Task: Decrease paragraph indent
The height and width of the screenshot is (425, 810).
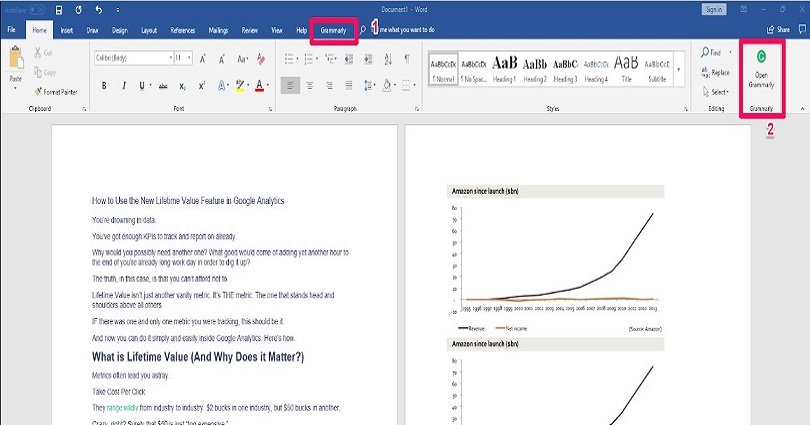Action: tap(349, 59)
